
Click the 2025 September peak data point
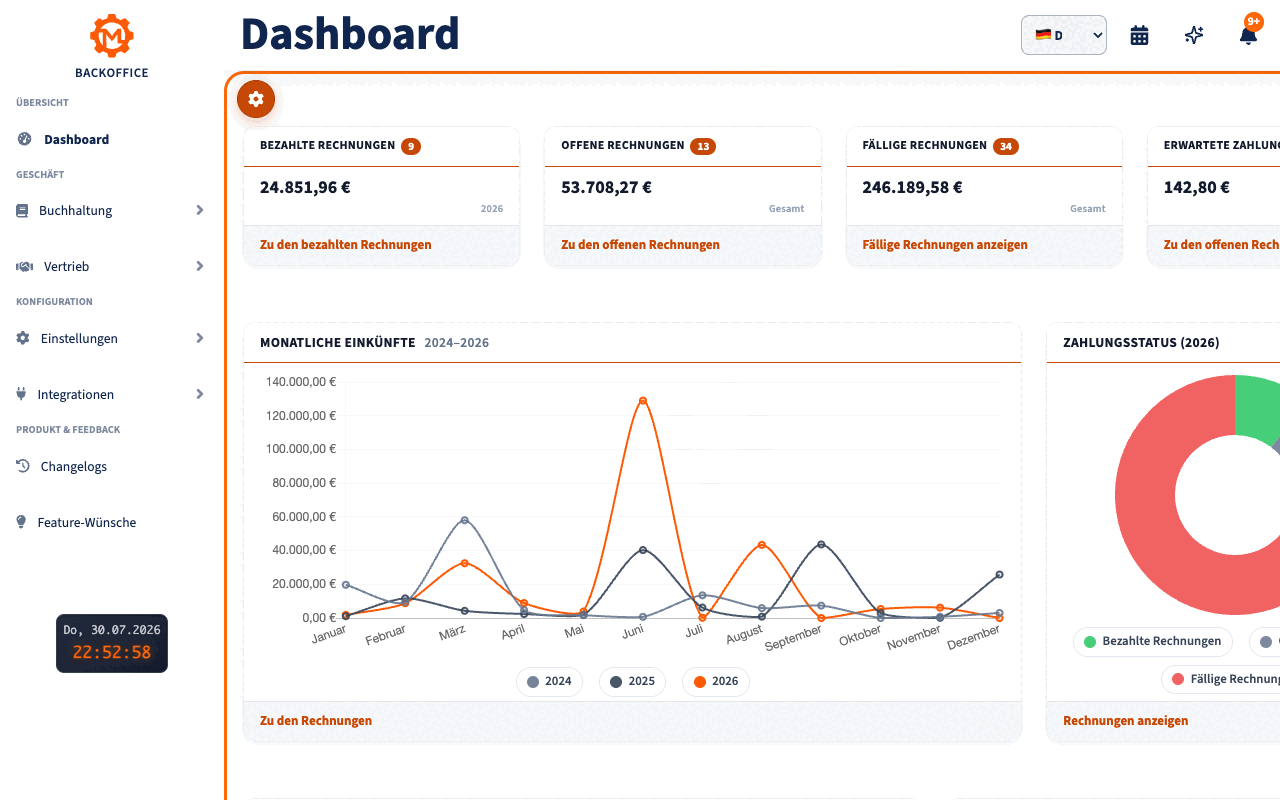[x=821, y=544]
